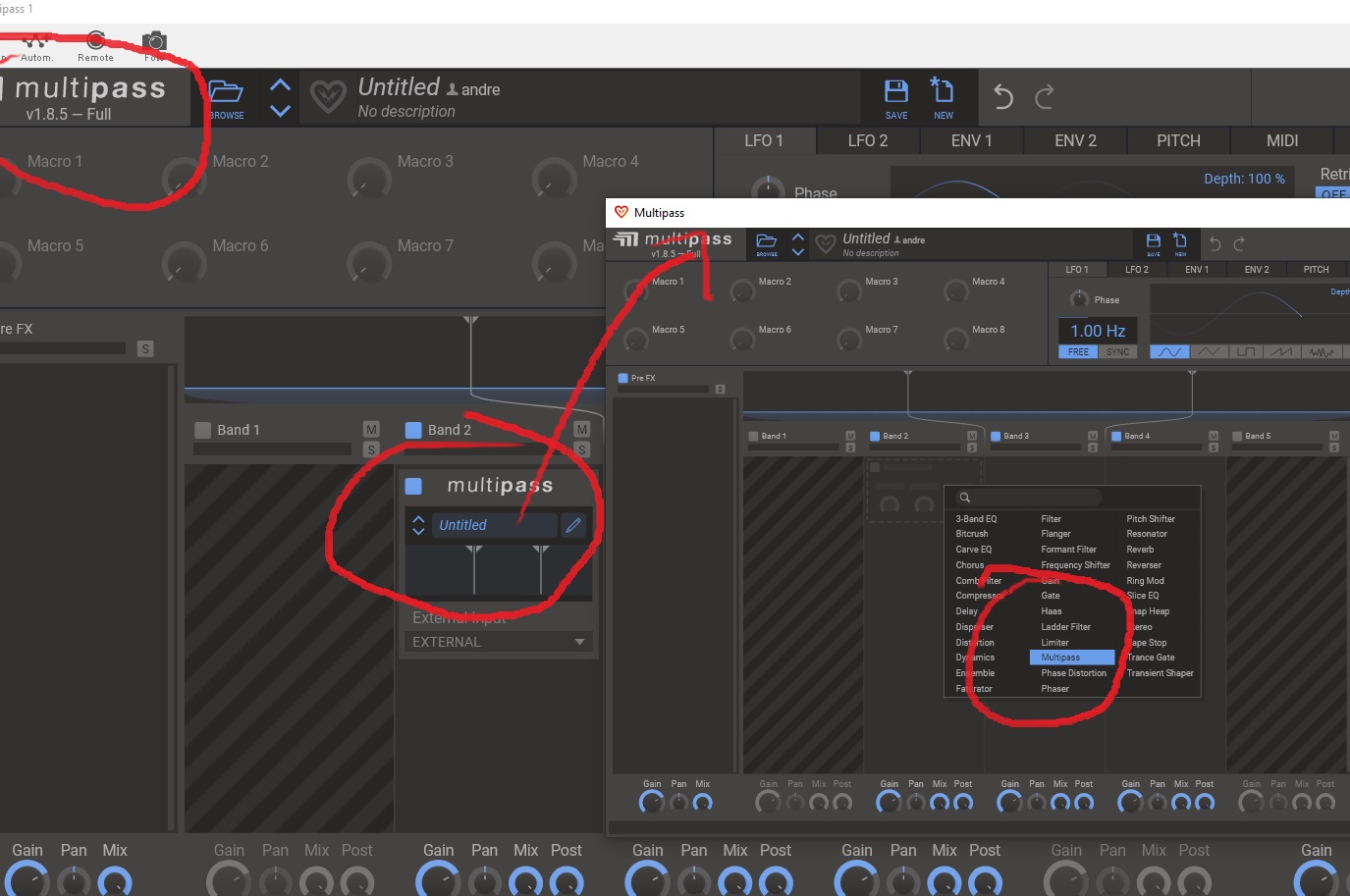Viewport: 1350px width, 896px height.
Task: Edit nested multipass preset with pencil icon
Action: click(x=573, y=525)
